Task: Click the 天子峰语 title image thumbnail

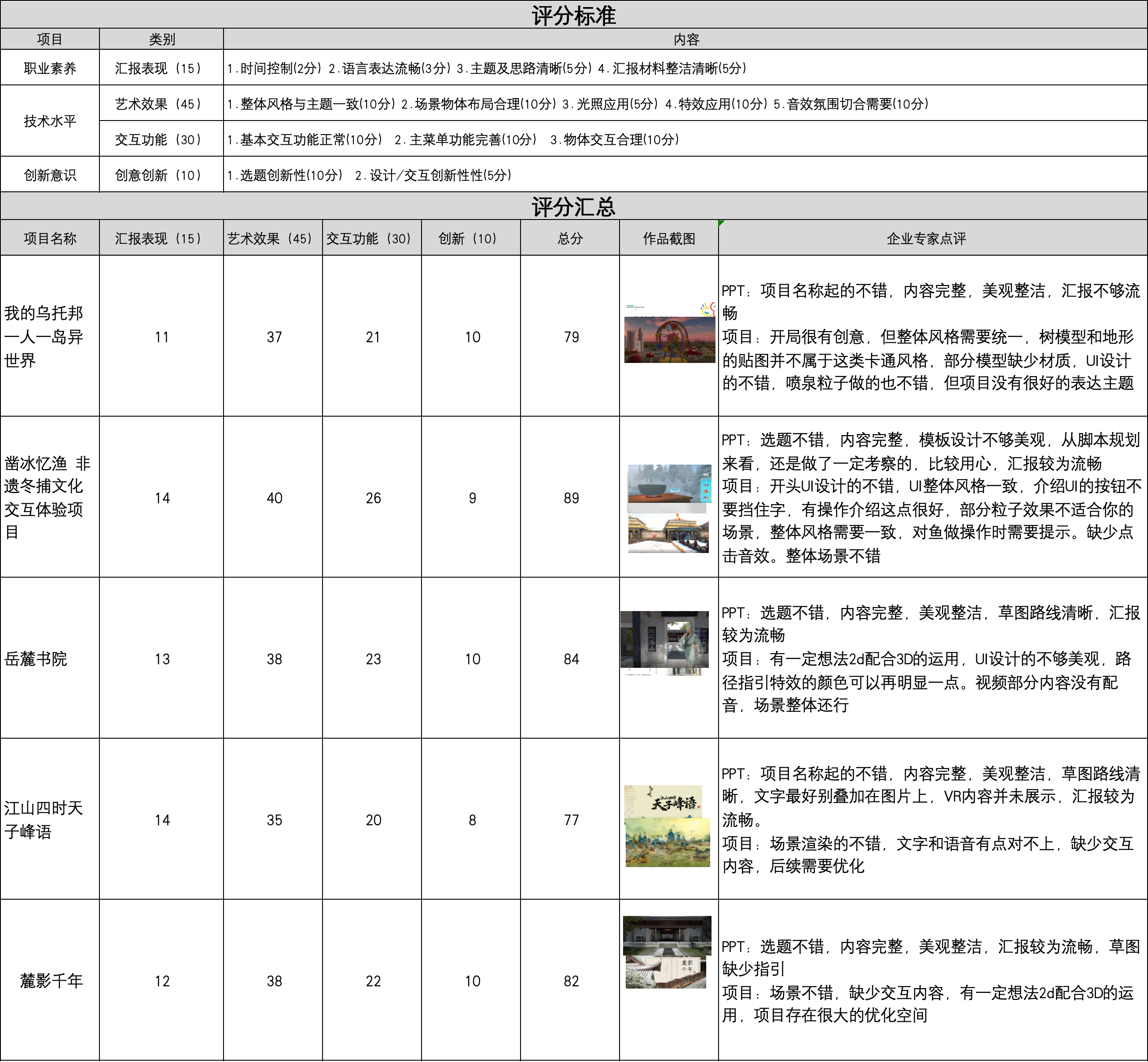Action: [664, 801]
